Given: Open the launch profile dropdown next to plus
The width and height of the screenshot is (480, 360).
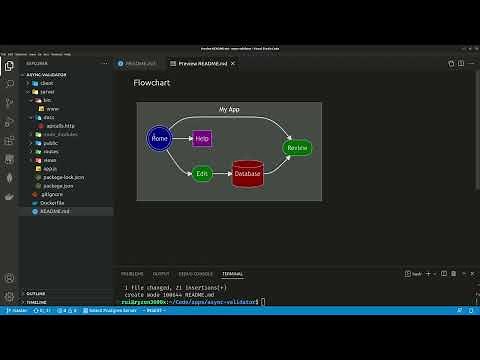Looking at the screenshot, I should pos(435,274).
